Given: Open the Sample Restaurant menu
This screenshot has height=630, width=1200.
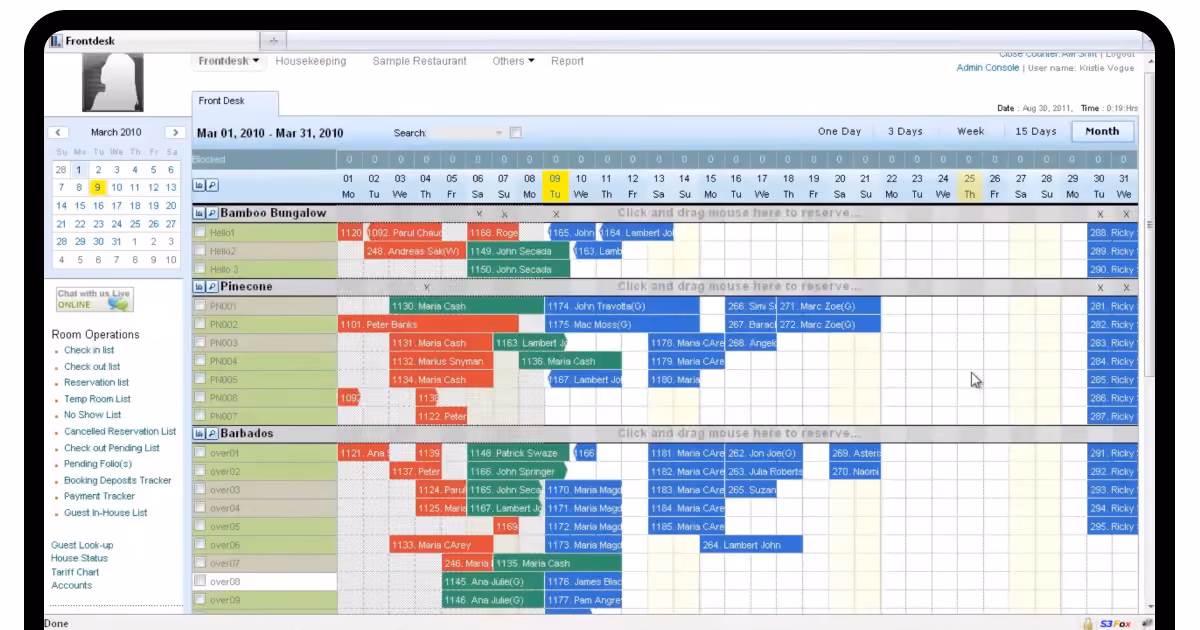Looking at the screenshot, I should pyautogui.click(x=420, y=61).
